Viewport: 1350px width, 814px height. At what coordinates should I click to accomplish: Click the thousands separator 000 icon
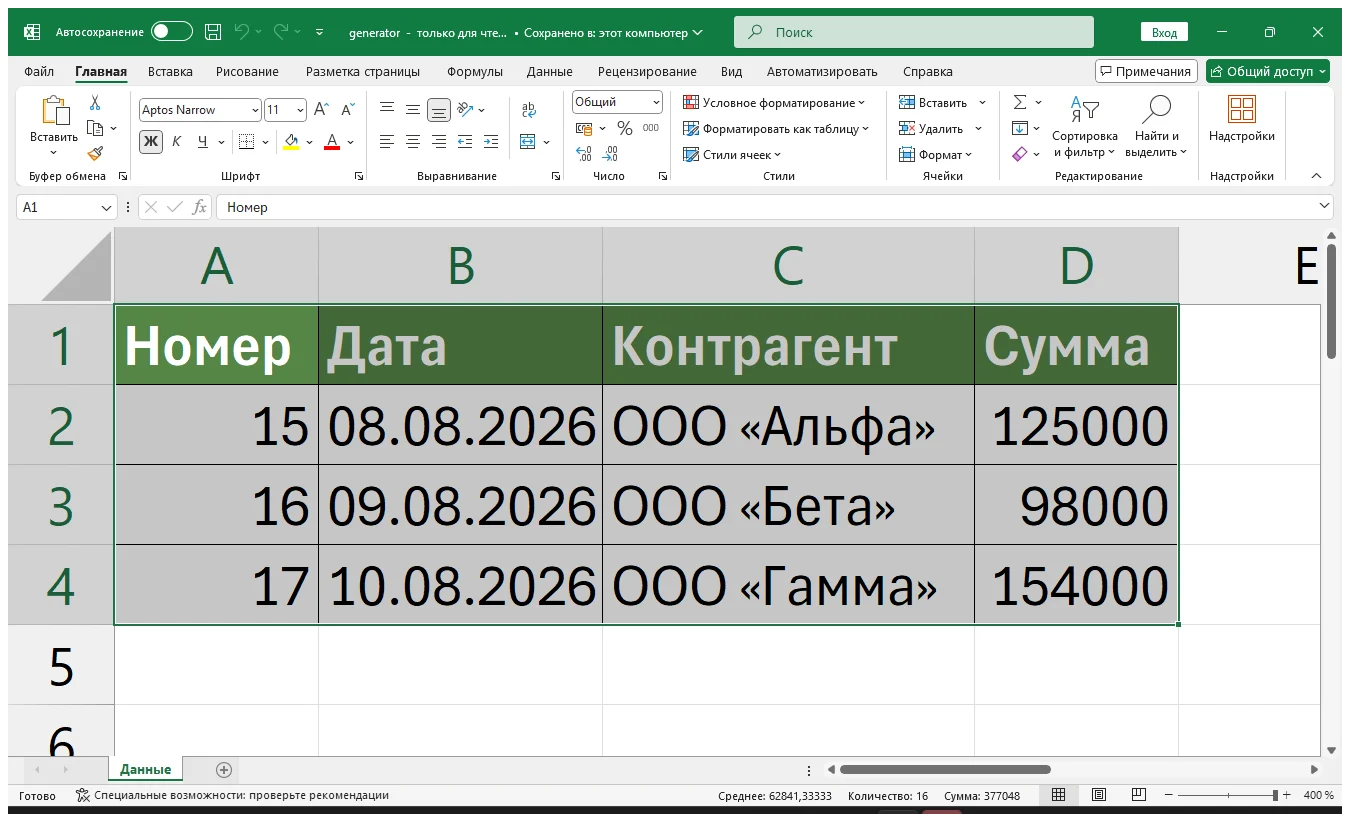pos(651,128)
